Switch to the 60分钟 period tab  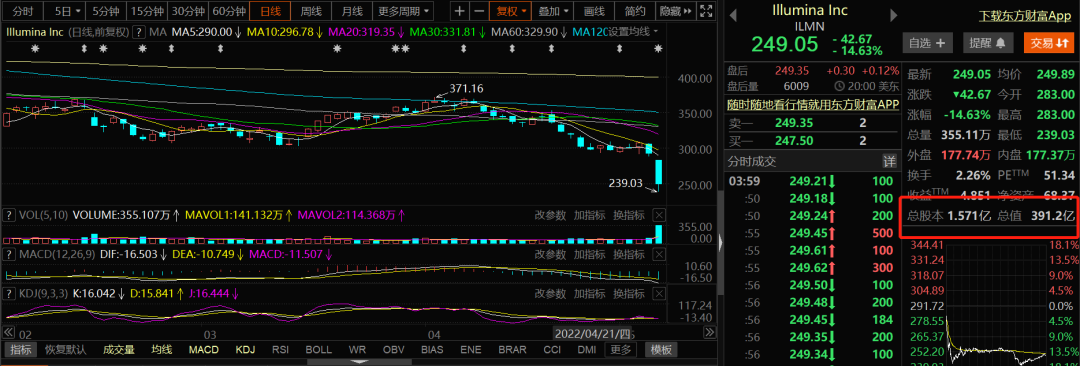[x=229, y=11]
